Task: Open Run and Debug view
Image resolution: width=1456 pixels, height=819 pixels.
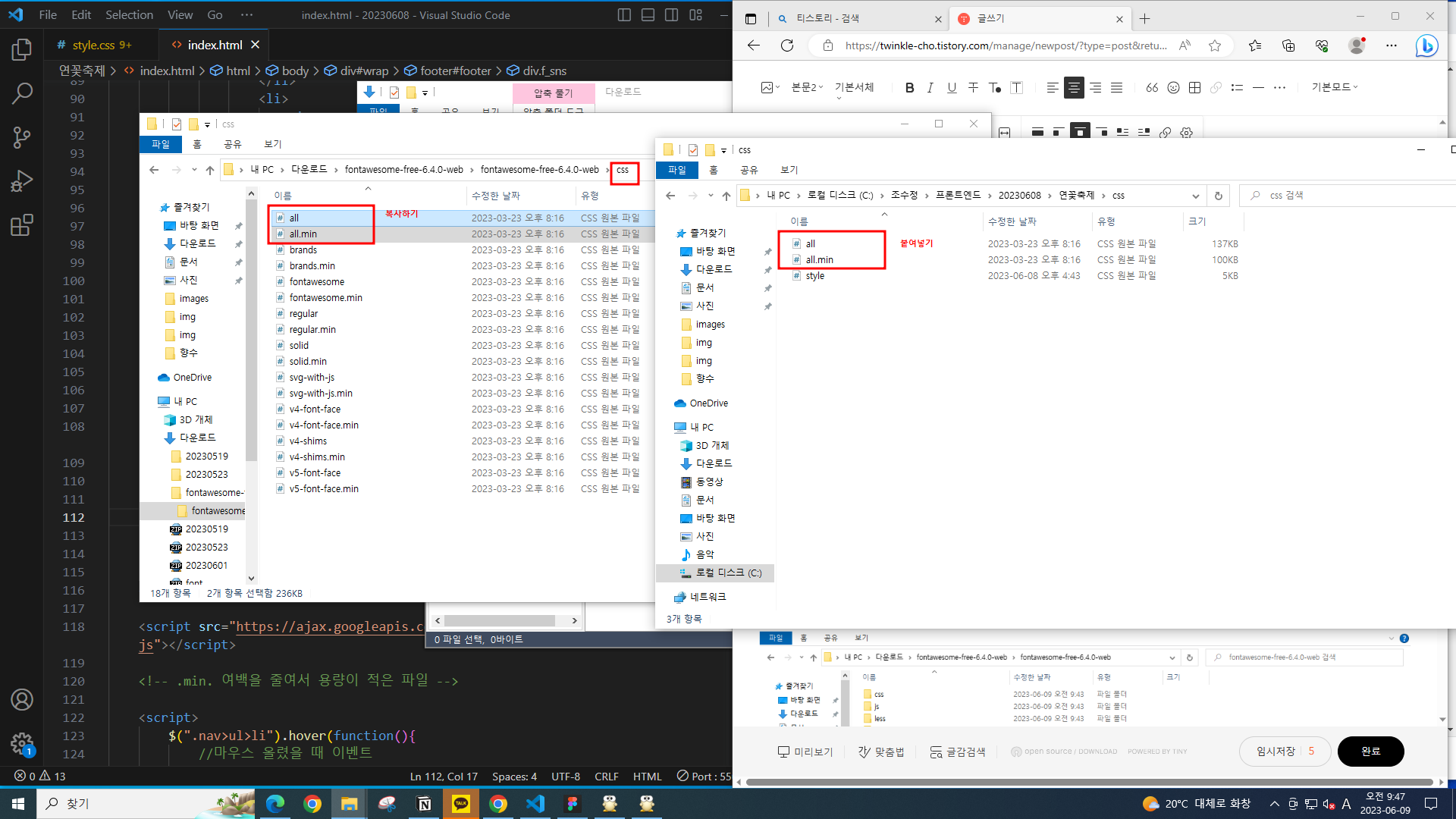Action: point(22,181)
